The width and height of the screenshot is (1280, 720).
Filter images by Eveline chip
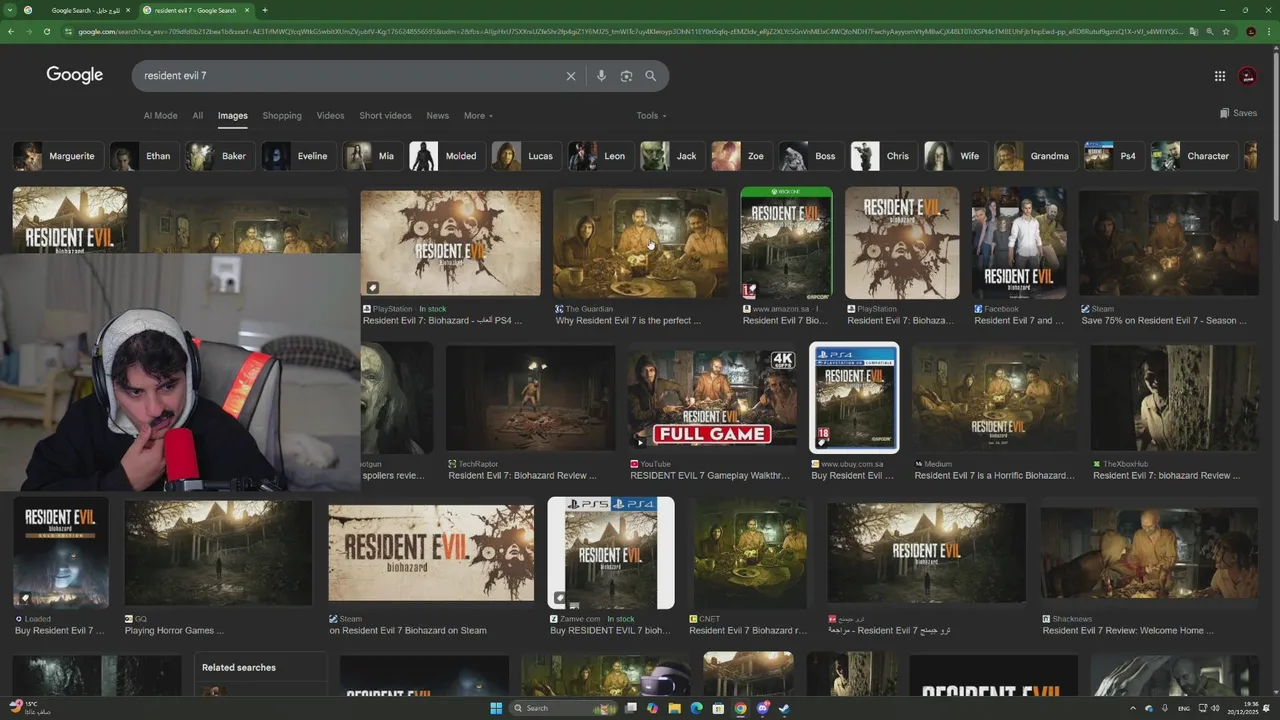(x=298, y=156)
